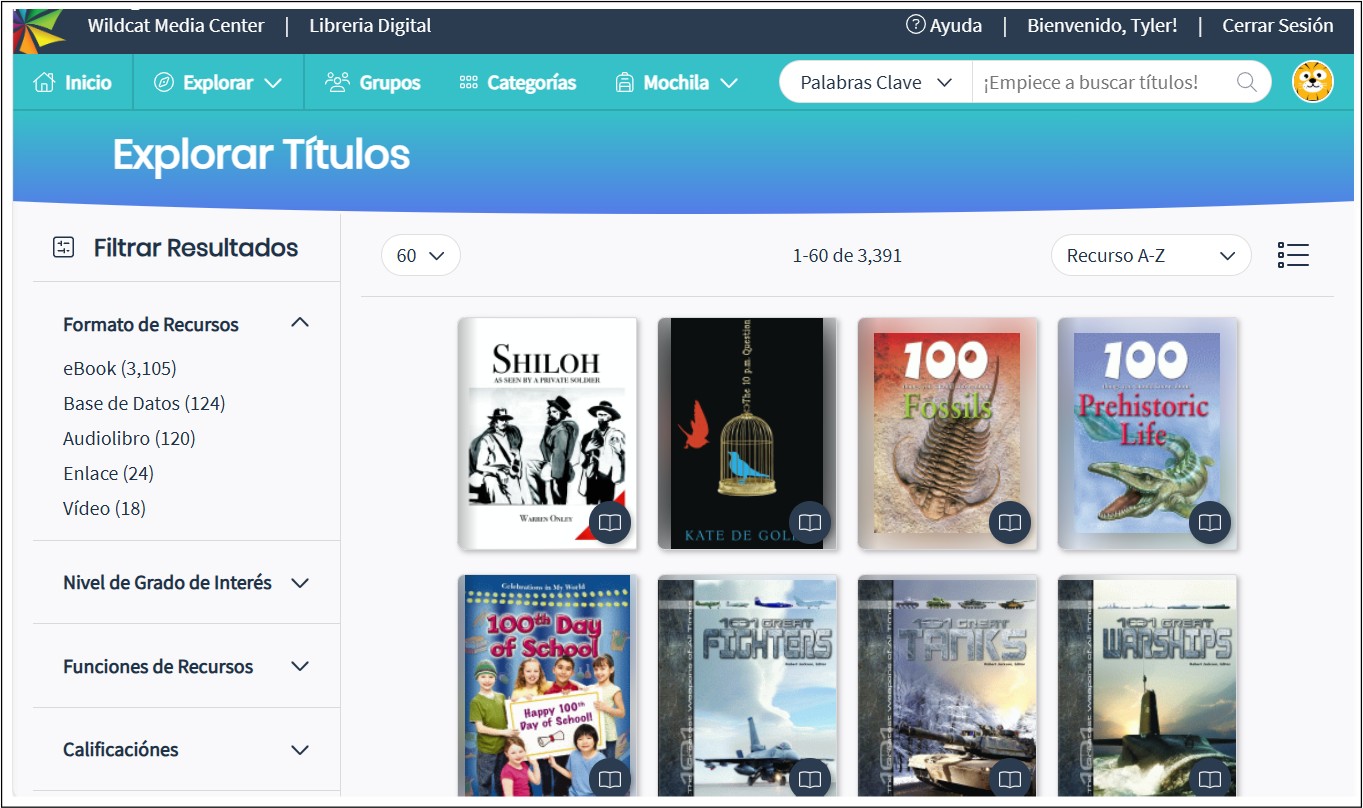This screenshot has width=1363, height=808.
Task: Click the search titles input field
Action: 1103,82
